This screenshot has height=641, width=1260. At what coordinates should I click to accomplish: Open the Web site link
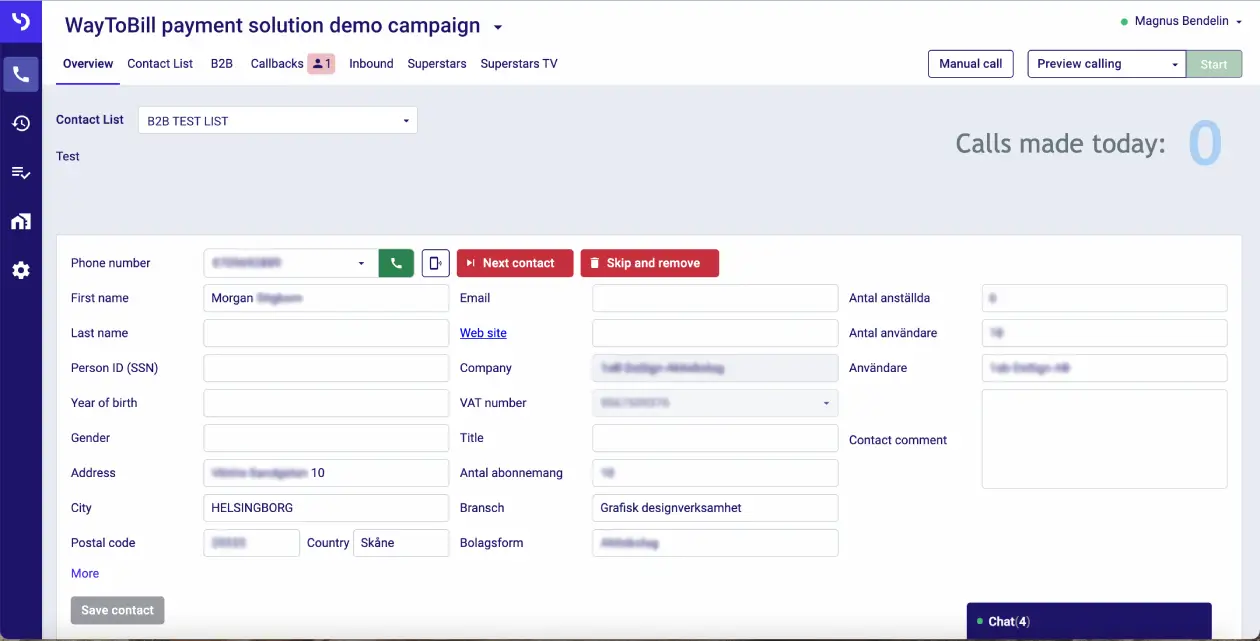(x=483, y=332)
